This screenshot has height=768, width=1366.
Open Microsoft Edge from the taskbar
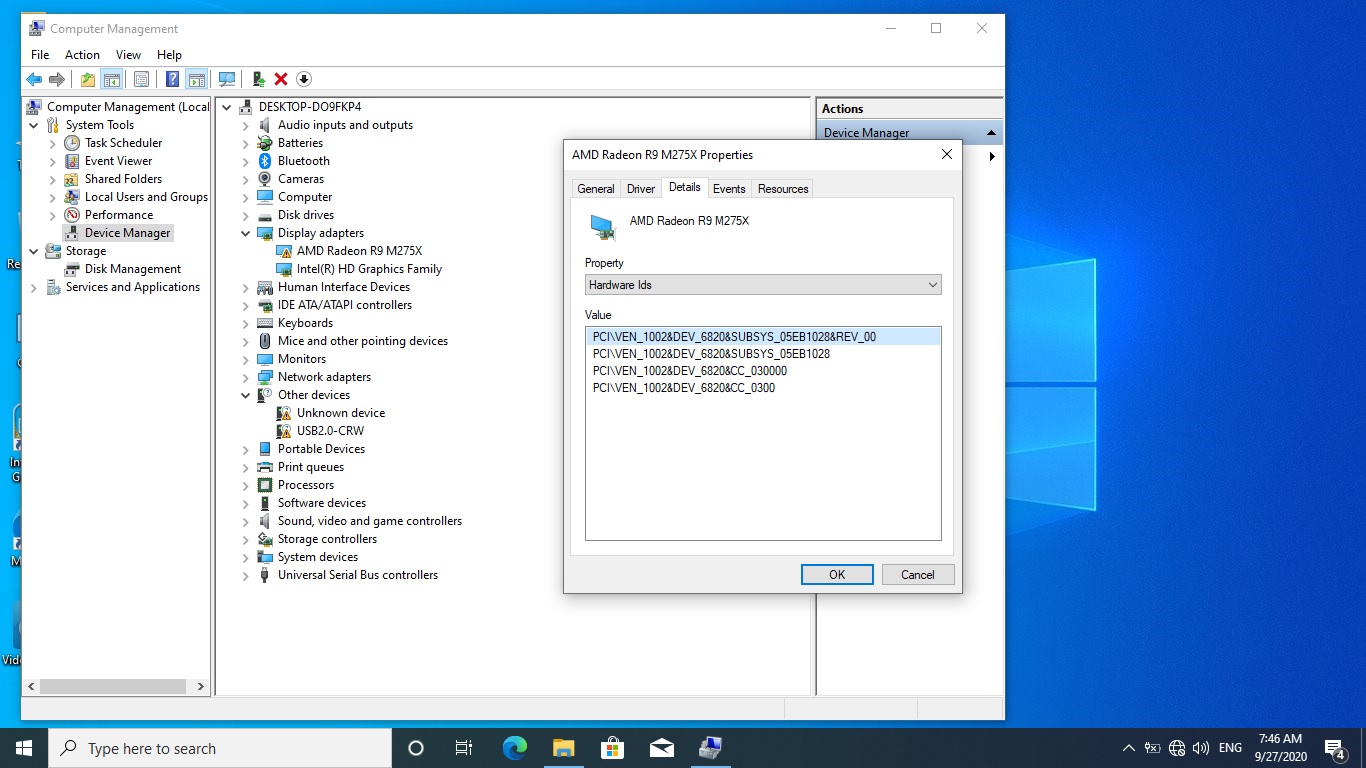coord(514,748)
